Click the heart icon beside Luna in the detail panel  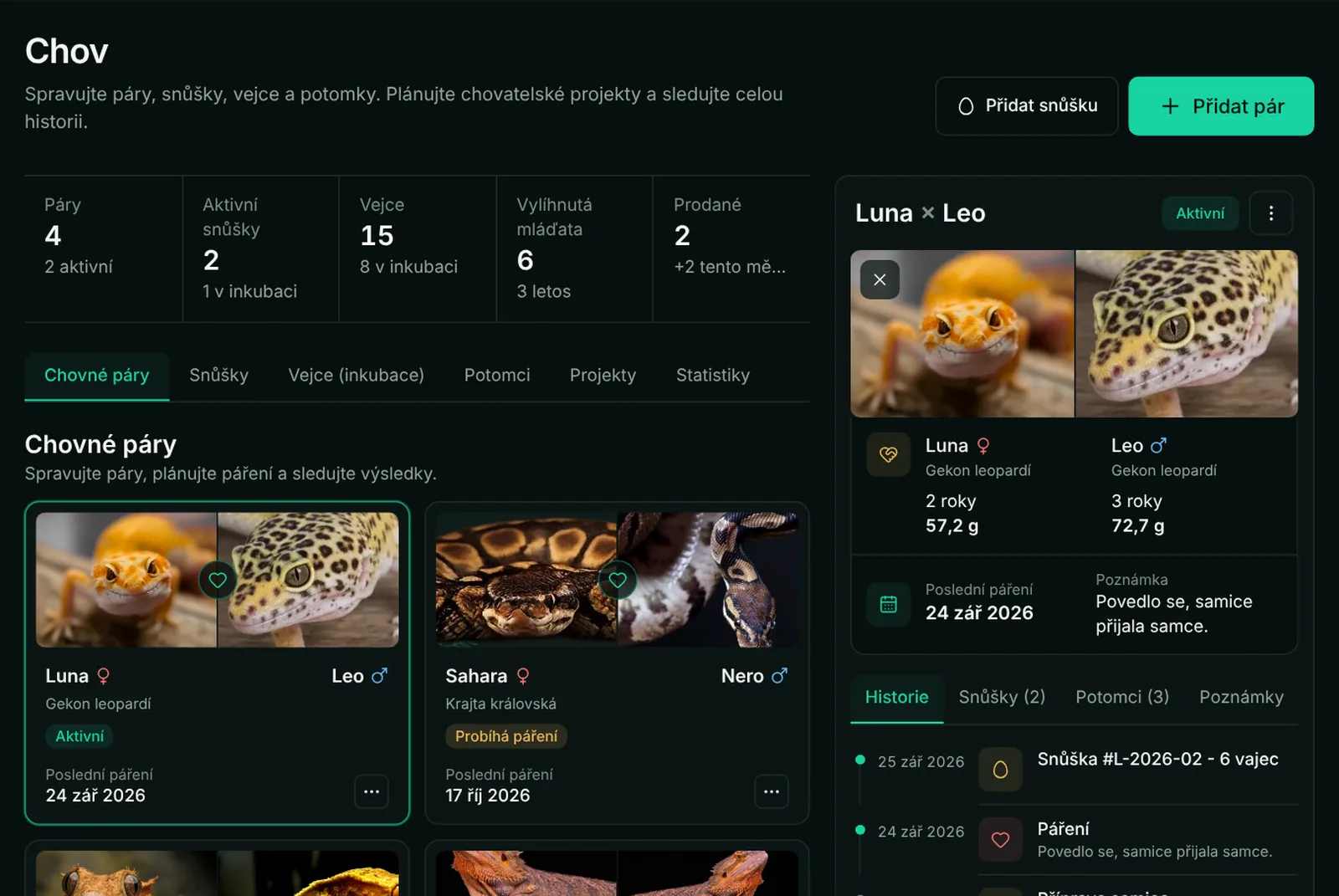coord(888,454)
